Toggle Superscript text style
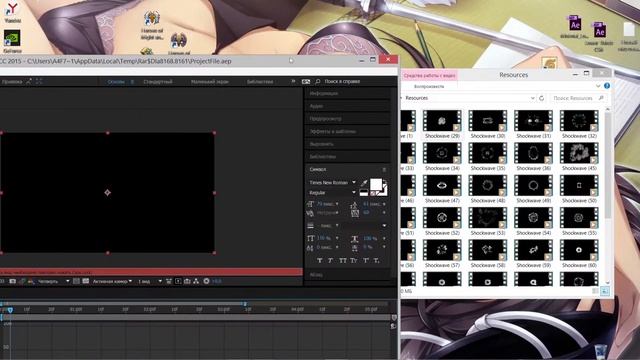 [x=366, y=260]
